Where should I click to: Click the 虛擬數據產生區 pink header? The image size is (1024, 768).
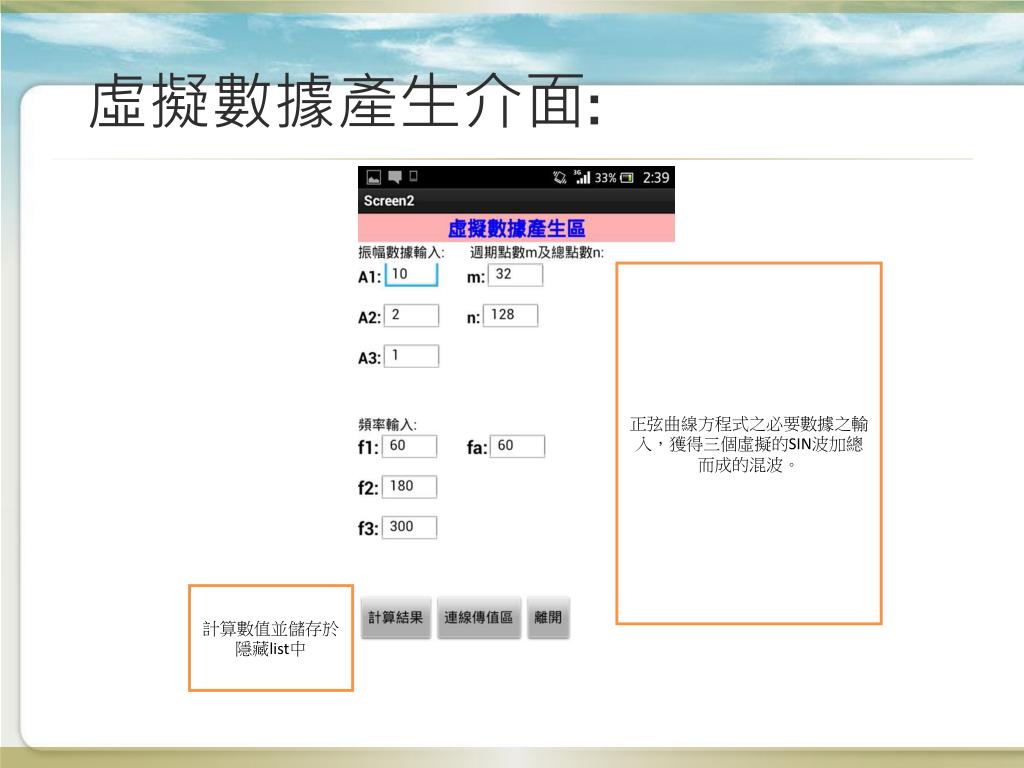click(x=516, y=228)
